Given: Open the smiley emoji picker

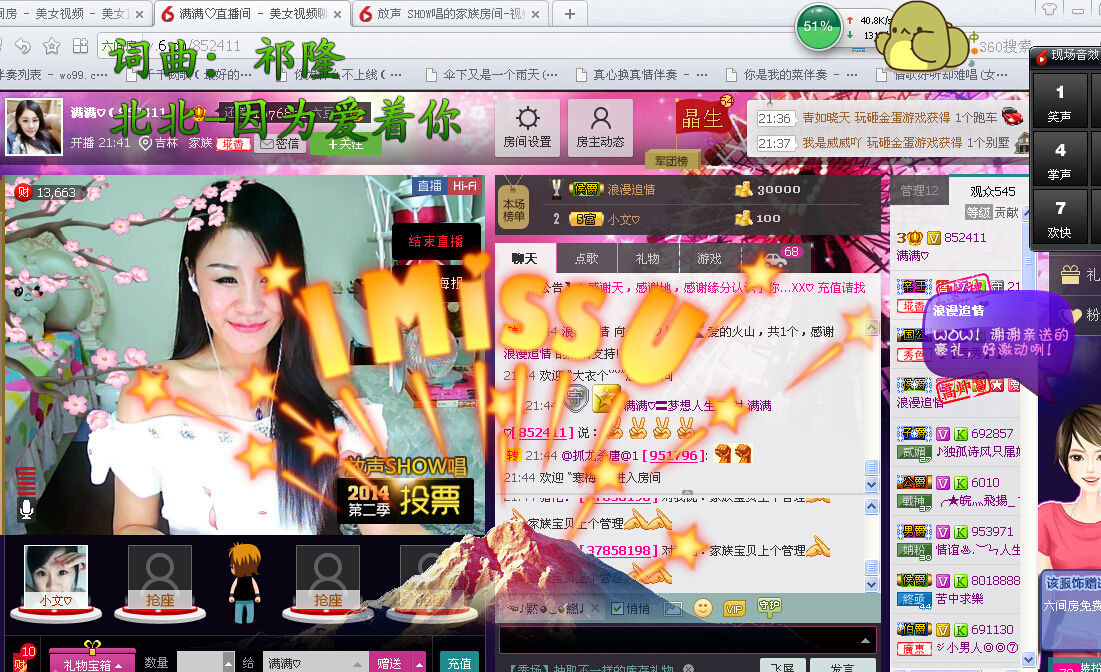Looking at the screenshot, I should click(703, 608).
